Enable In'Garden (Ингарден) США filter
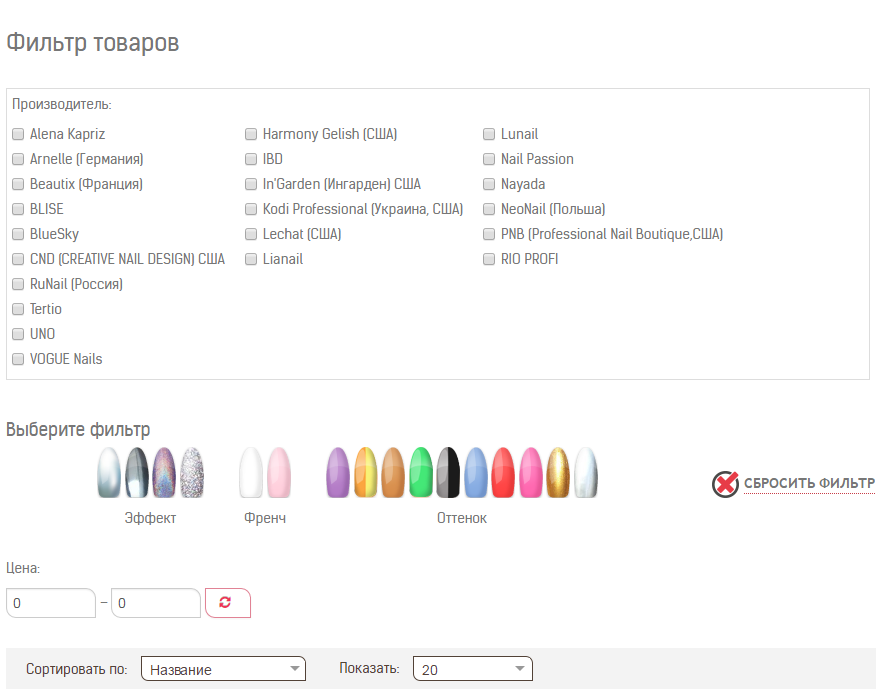 pos(251,184)
